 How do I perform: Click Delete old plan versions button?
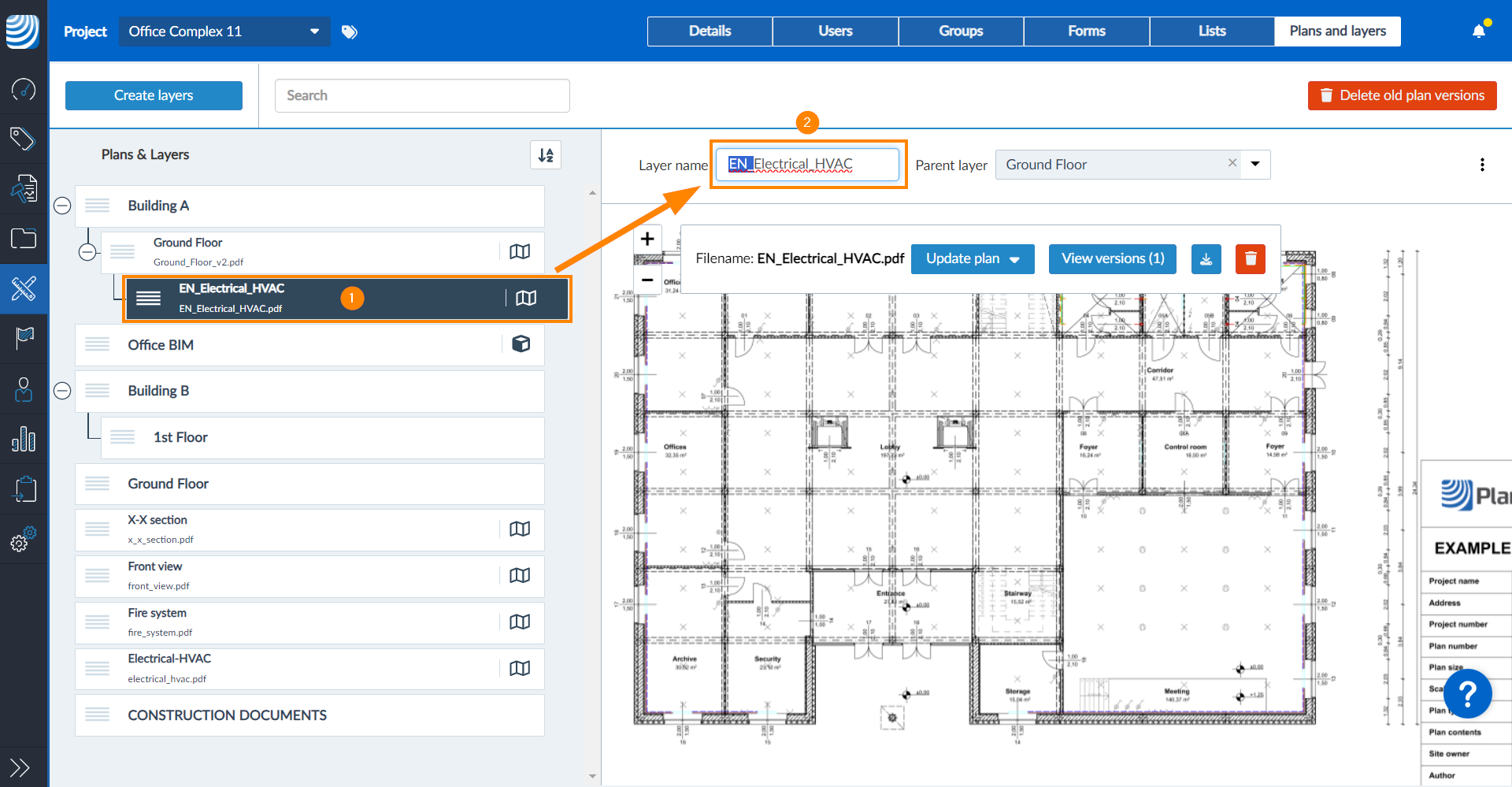[x=1402, y=95]
